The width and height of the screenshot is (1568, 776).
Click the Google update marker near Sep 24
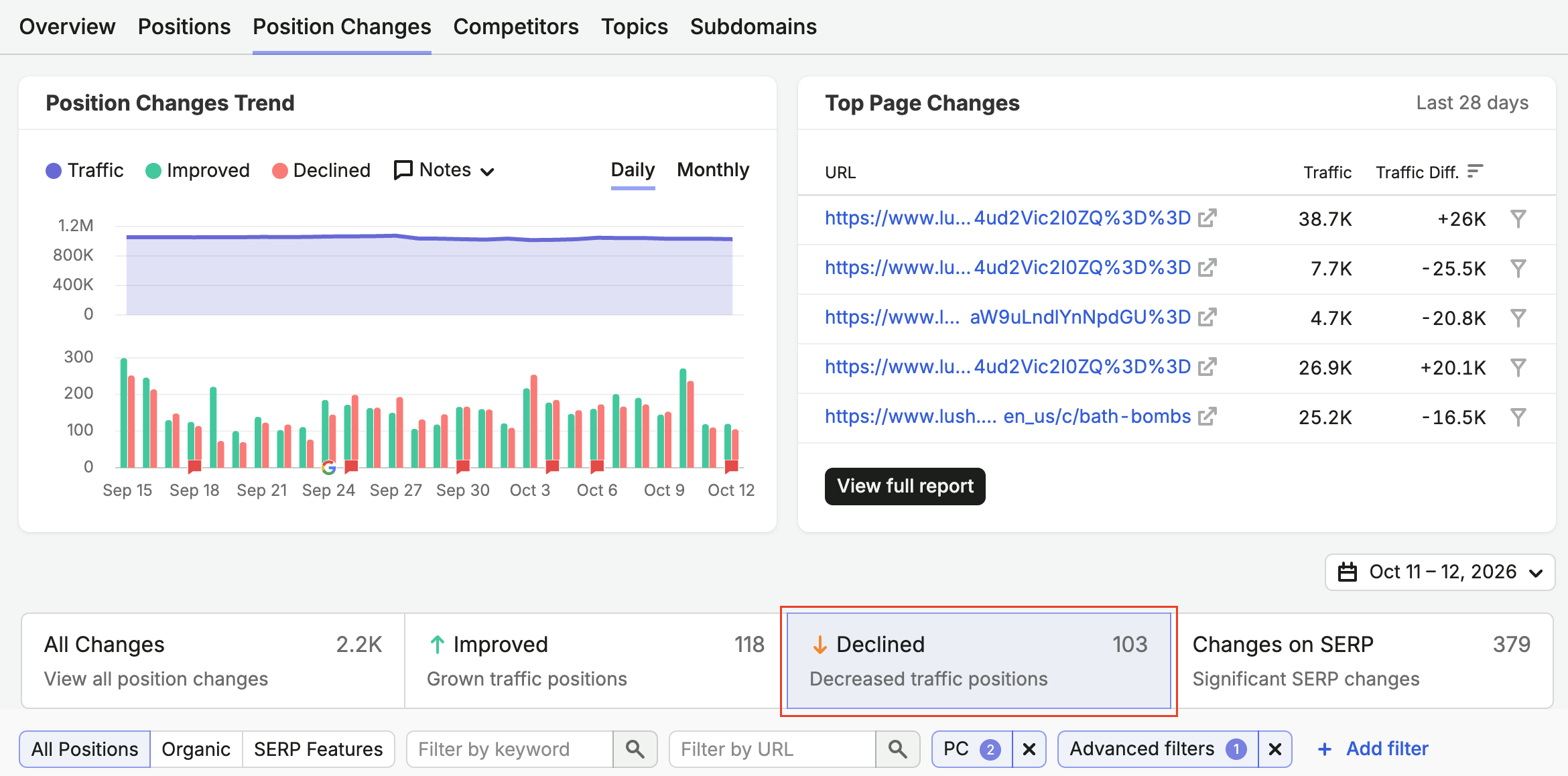pos(328,468)
